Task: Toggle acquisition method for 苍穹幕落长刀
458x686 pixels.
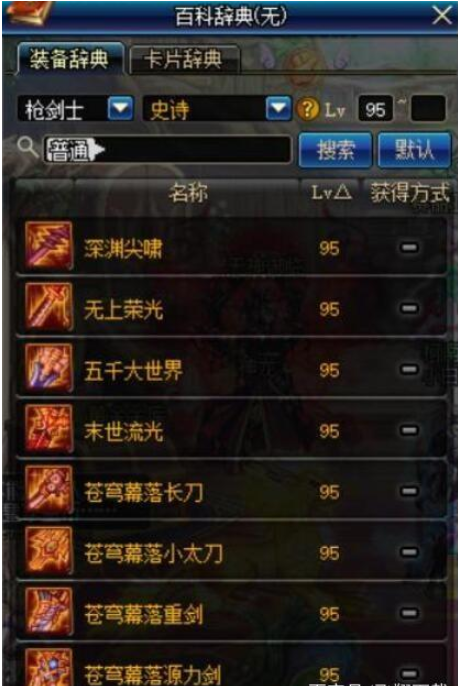Action: point(409,491)
